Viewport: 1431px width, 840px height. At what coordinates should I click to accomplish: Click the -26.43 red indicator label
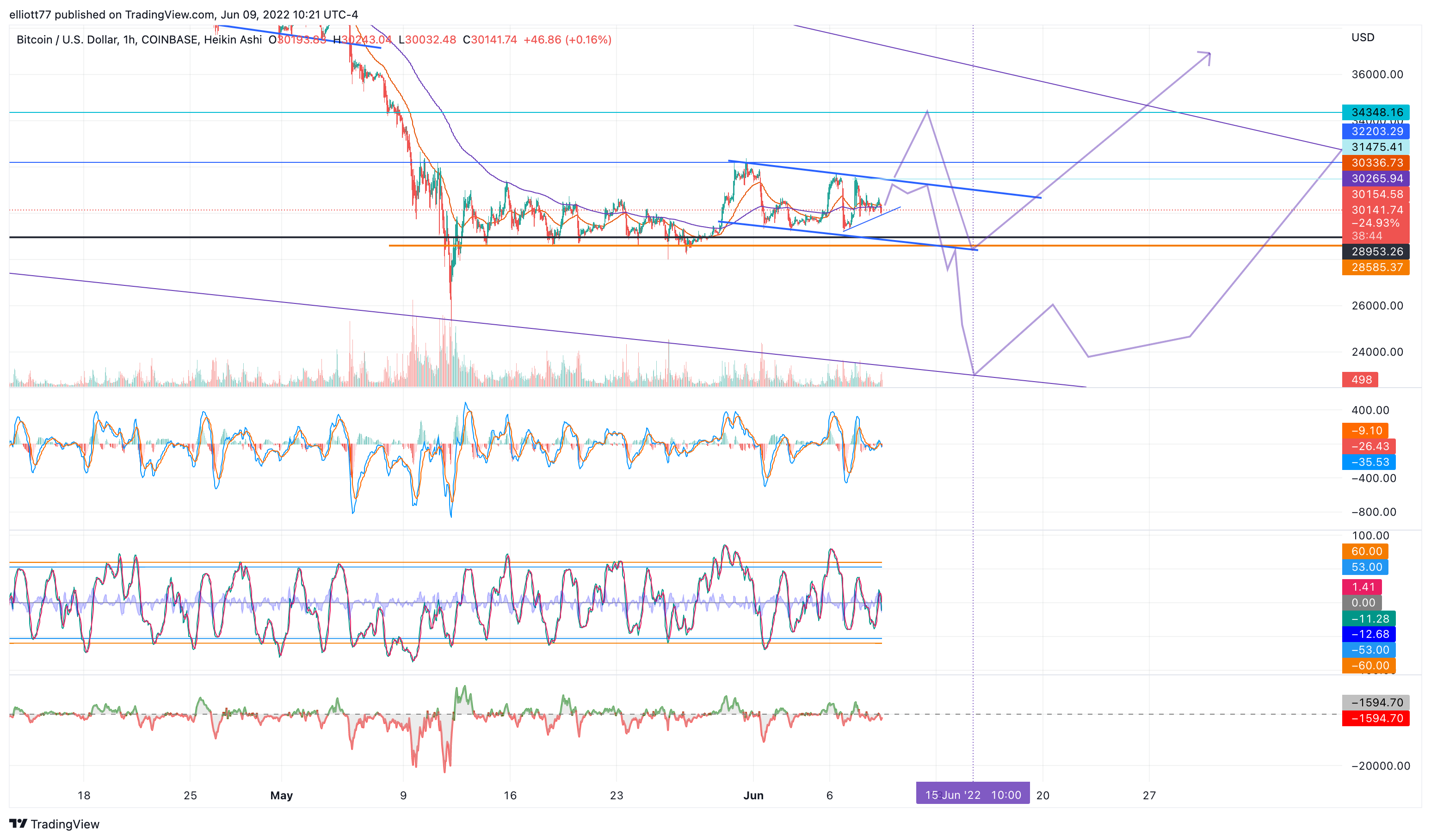(1369, 446)
